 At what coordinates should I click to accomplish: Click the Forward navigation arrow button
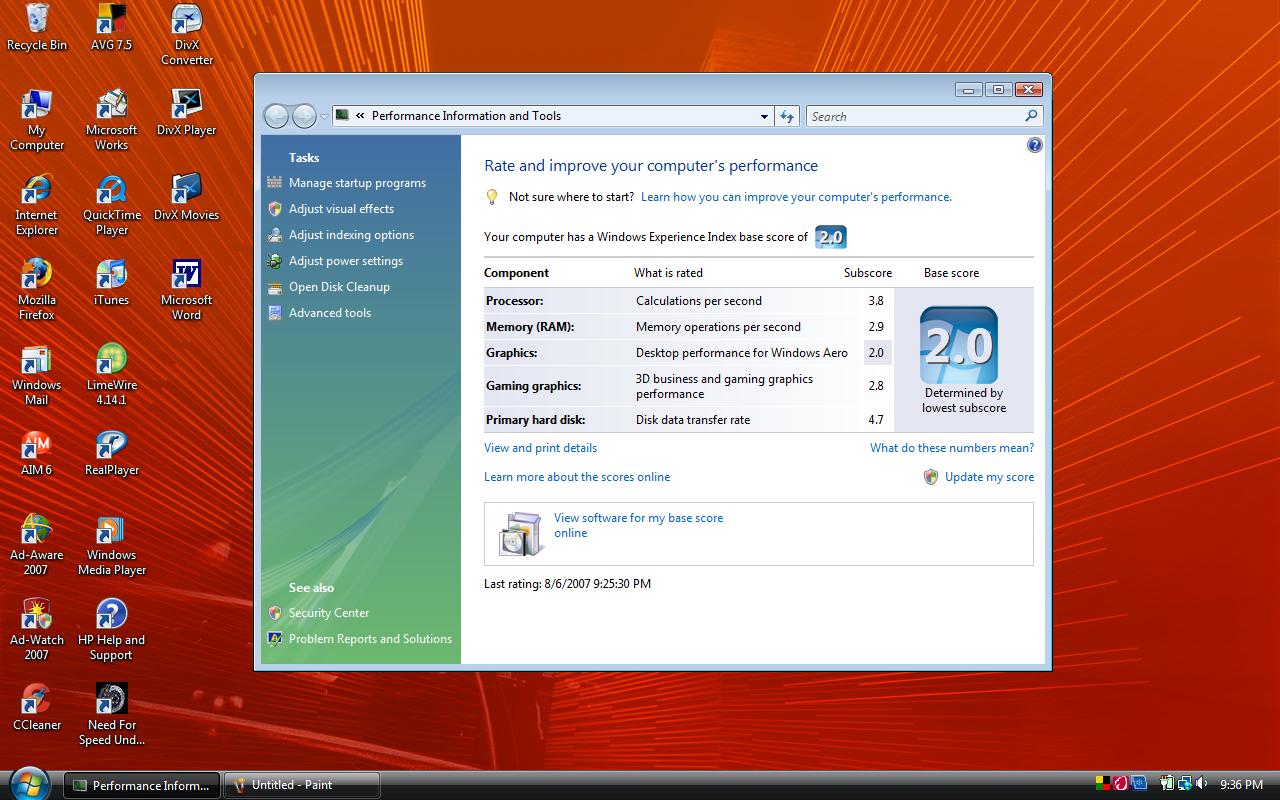tap(304, 116)
